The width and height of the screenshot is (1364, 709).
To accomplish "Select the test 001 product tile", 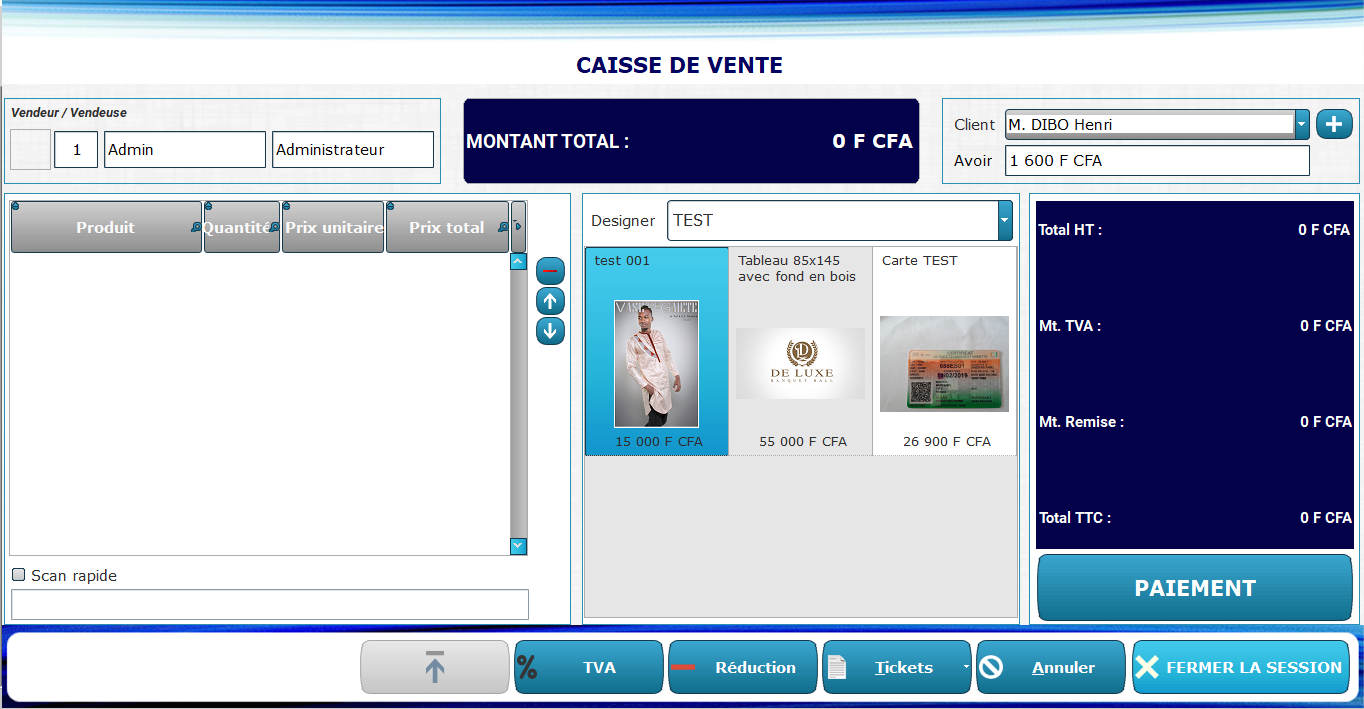I will pos(657,351).
